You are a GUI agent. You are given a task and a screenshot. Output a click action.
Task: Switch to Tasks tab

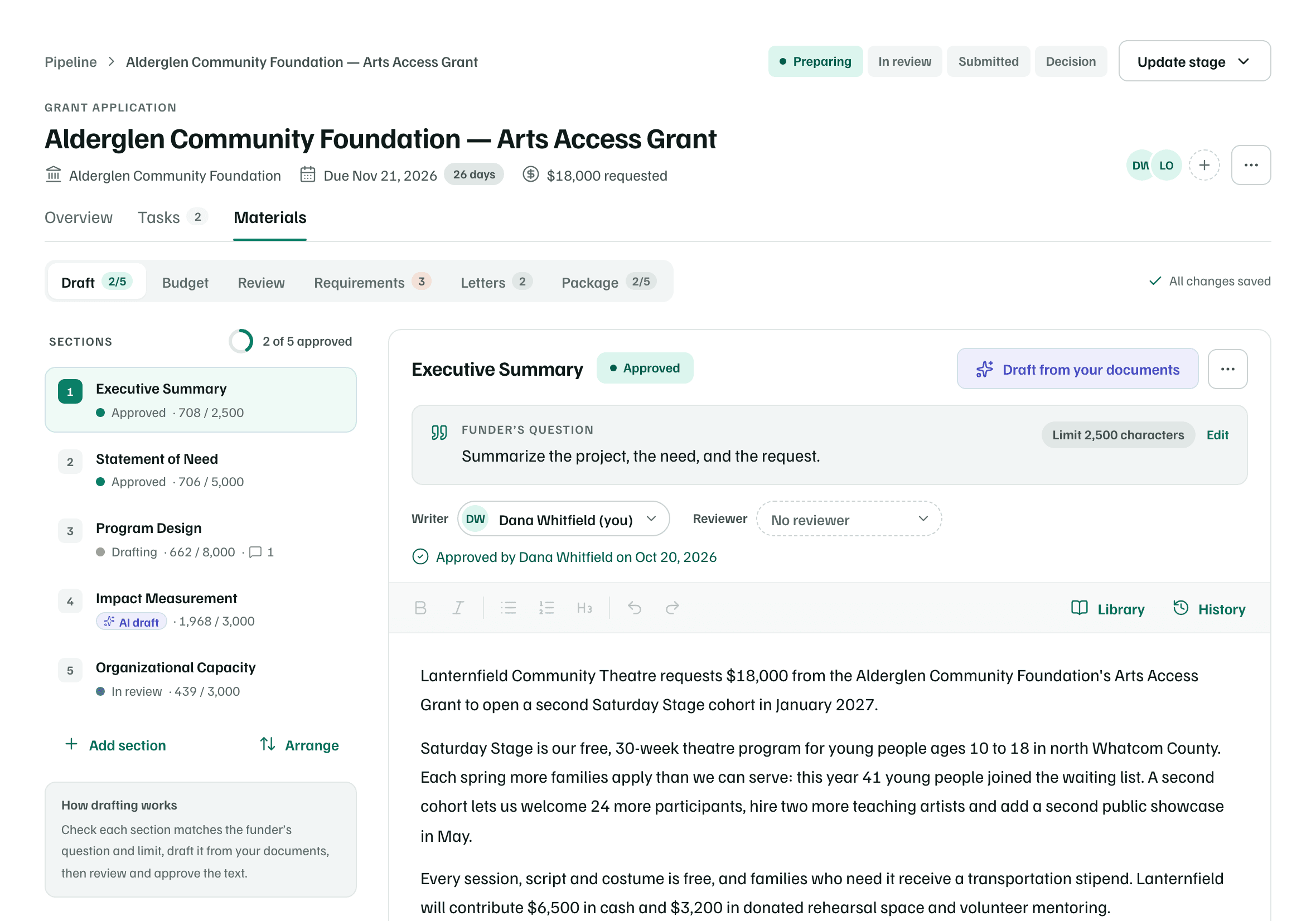[x=172, y=218]
